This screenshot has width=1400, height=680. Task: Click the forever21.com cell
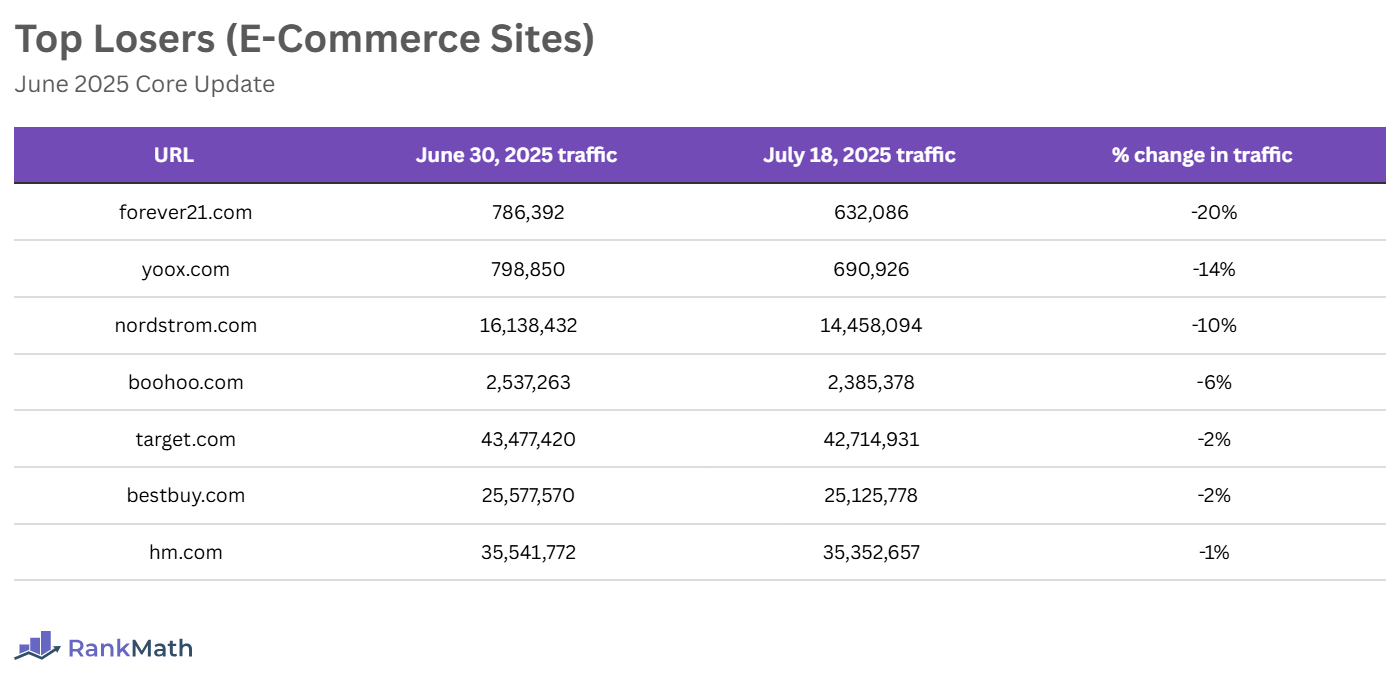185,212
